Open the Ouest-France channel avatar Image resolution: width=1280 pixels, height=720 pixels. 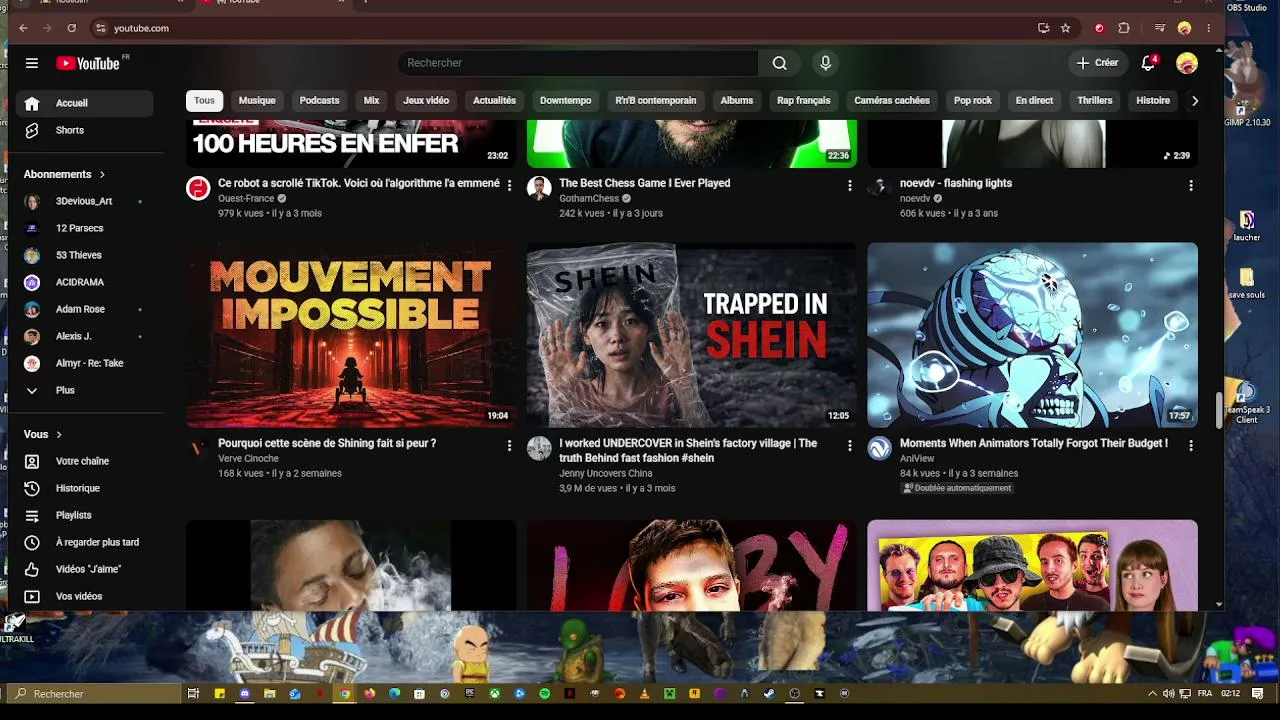click(198, 188)
